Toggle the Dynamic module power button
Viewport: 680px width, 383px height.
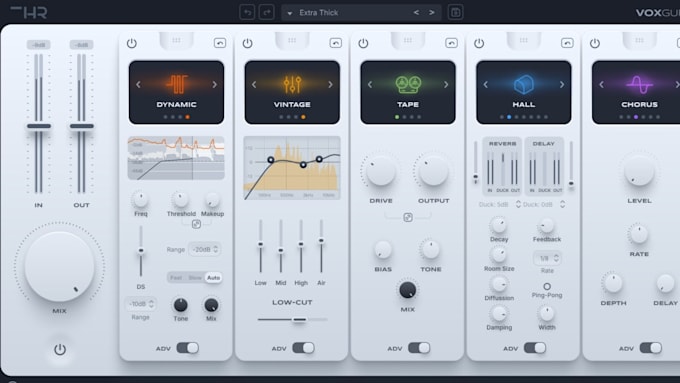tap(132, 43)
